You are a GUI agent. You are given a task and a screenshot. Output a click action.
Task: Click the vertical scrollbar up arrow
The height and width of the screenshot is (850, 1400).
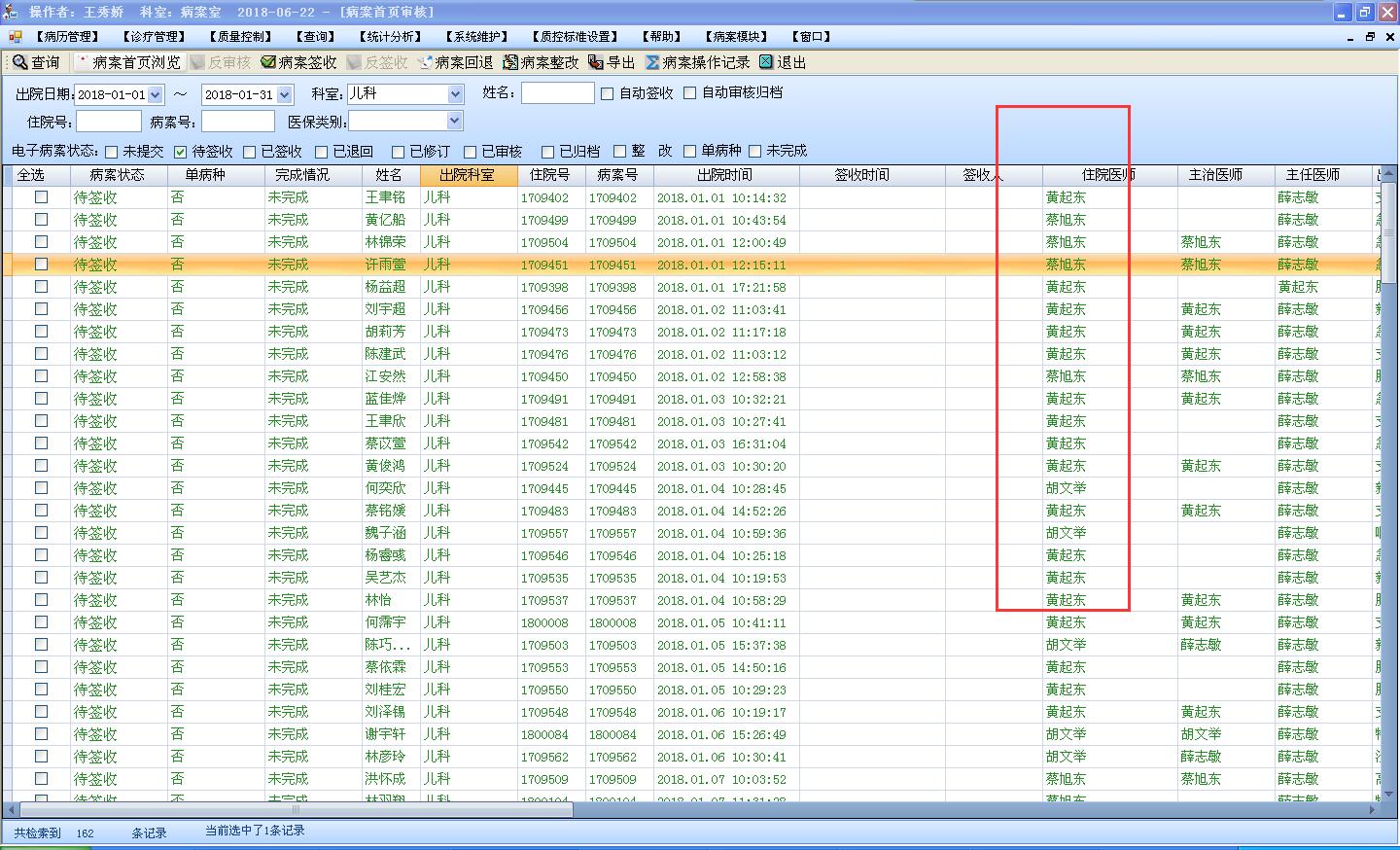click(1387, 174)
